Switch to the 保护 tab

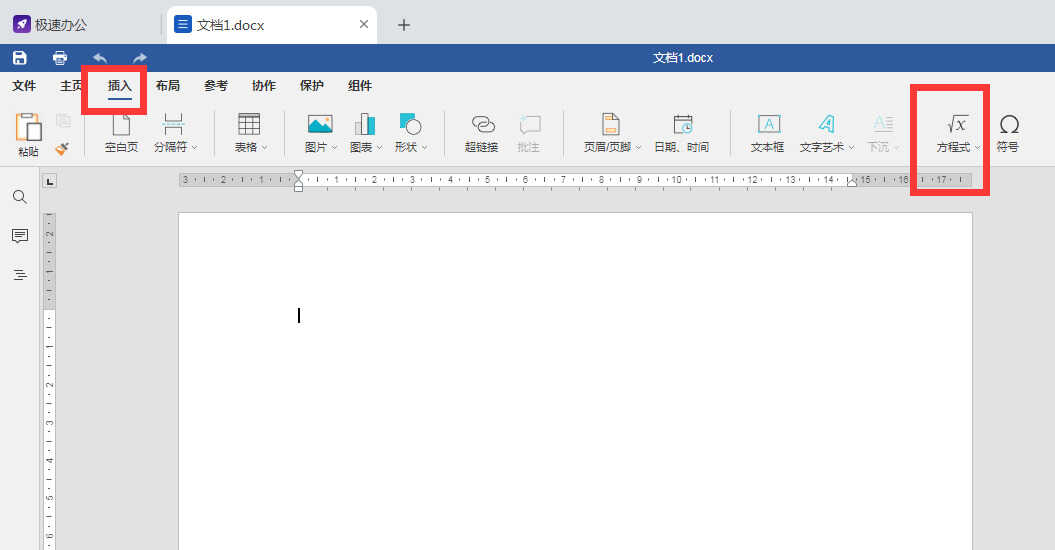[312, 86]
